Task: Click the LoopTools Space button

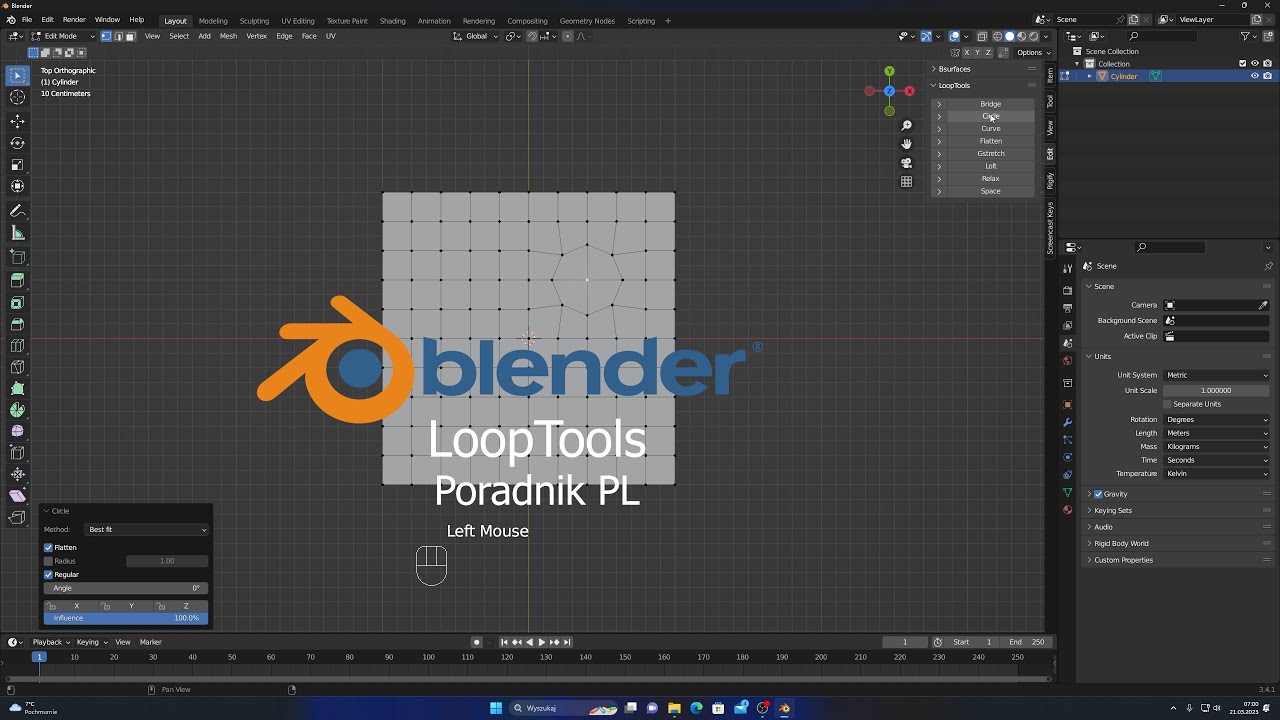Action: (x=990, y=191)
